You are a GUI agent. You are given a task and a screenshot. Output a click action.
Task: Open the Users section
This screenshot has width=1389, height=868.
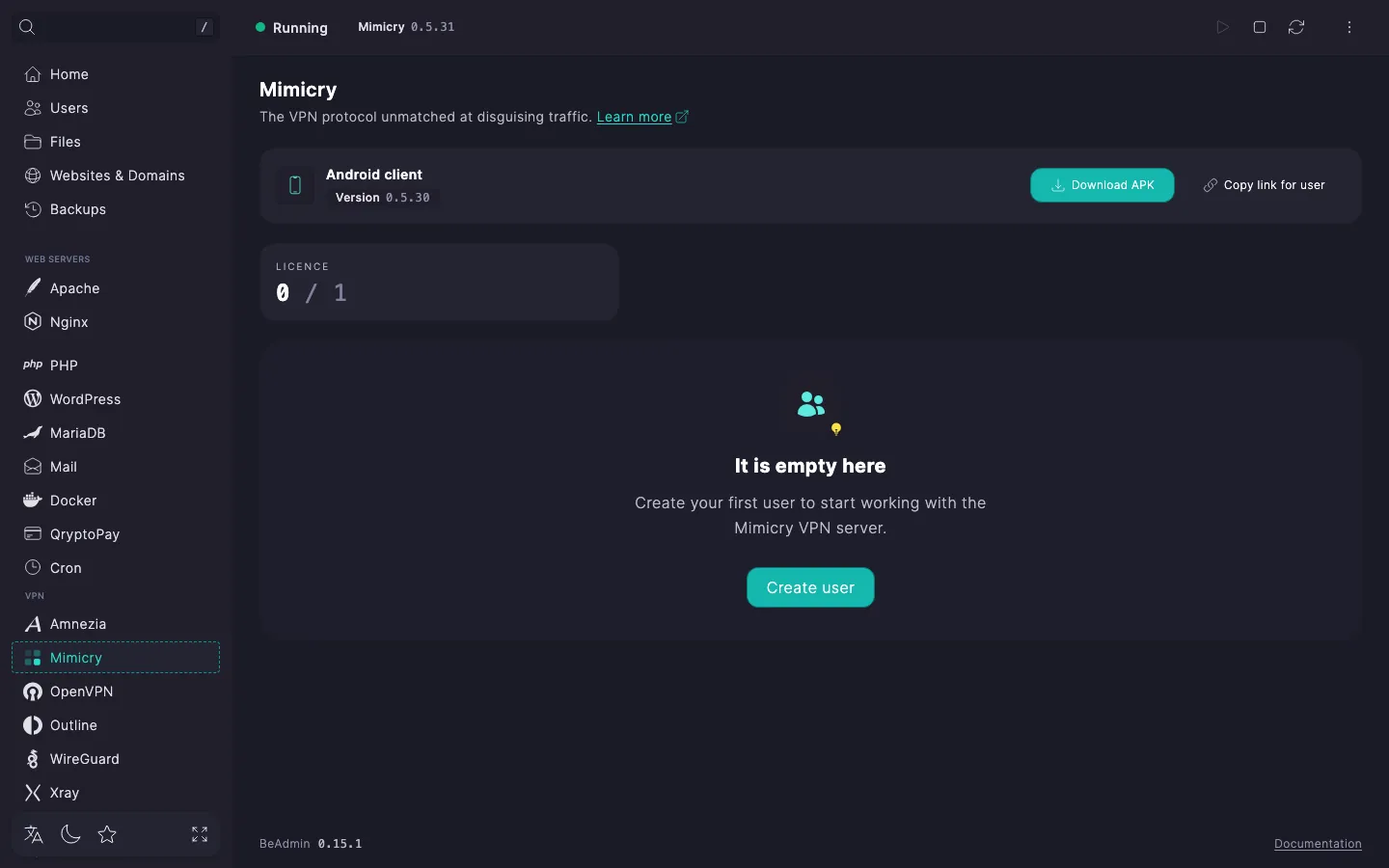[x=116, y=108]
